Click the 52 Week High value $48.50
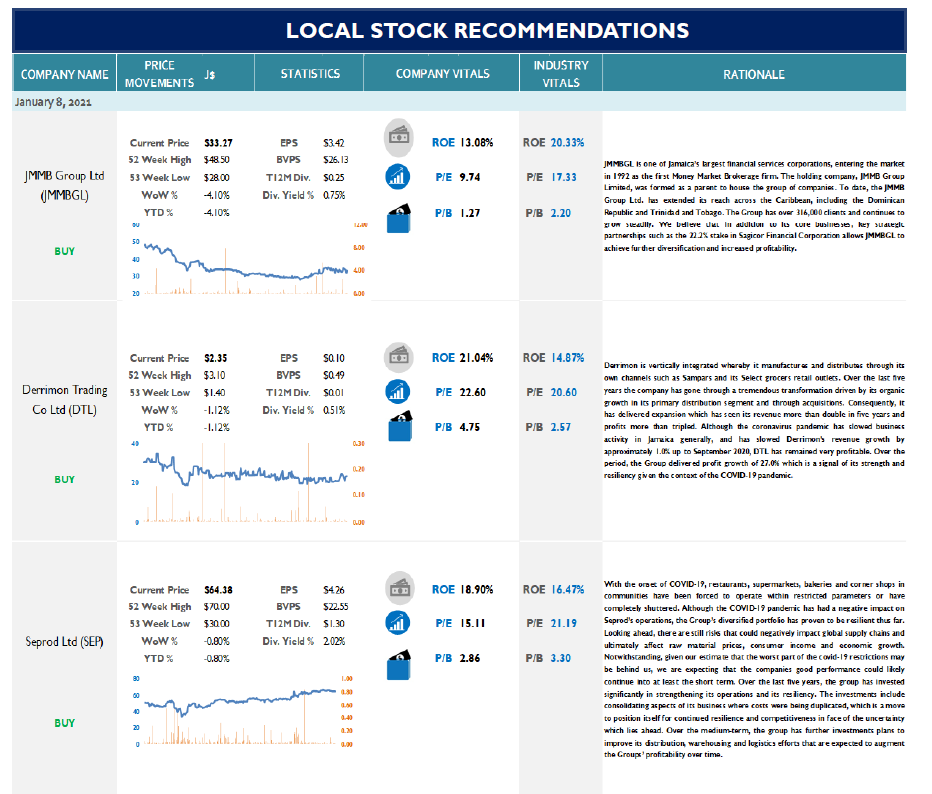The width and height of the screenshot is (932, 794). click(x=216, y=160)
